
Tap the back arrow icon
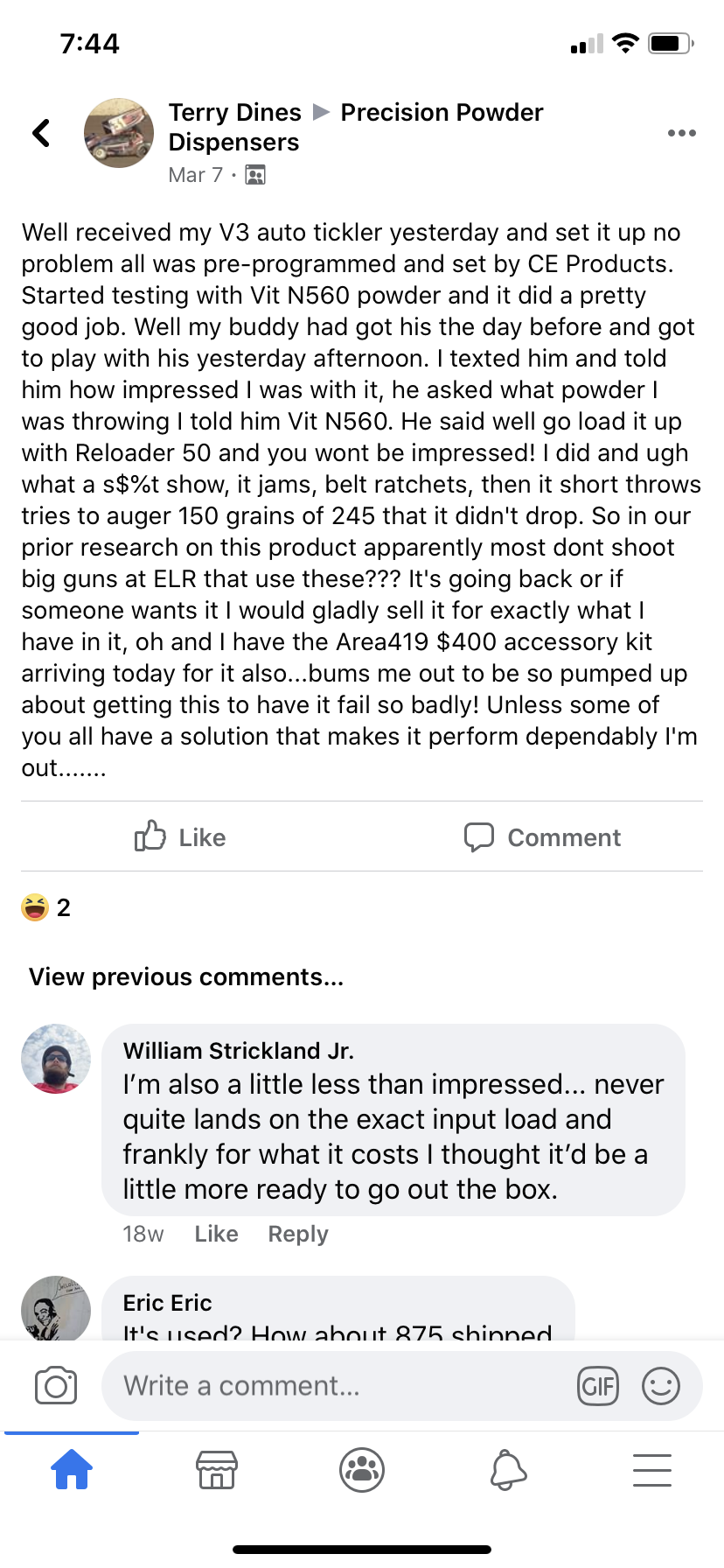(41, 133)
